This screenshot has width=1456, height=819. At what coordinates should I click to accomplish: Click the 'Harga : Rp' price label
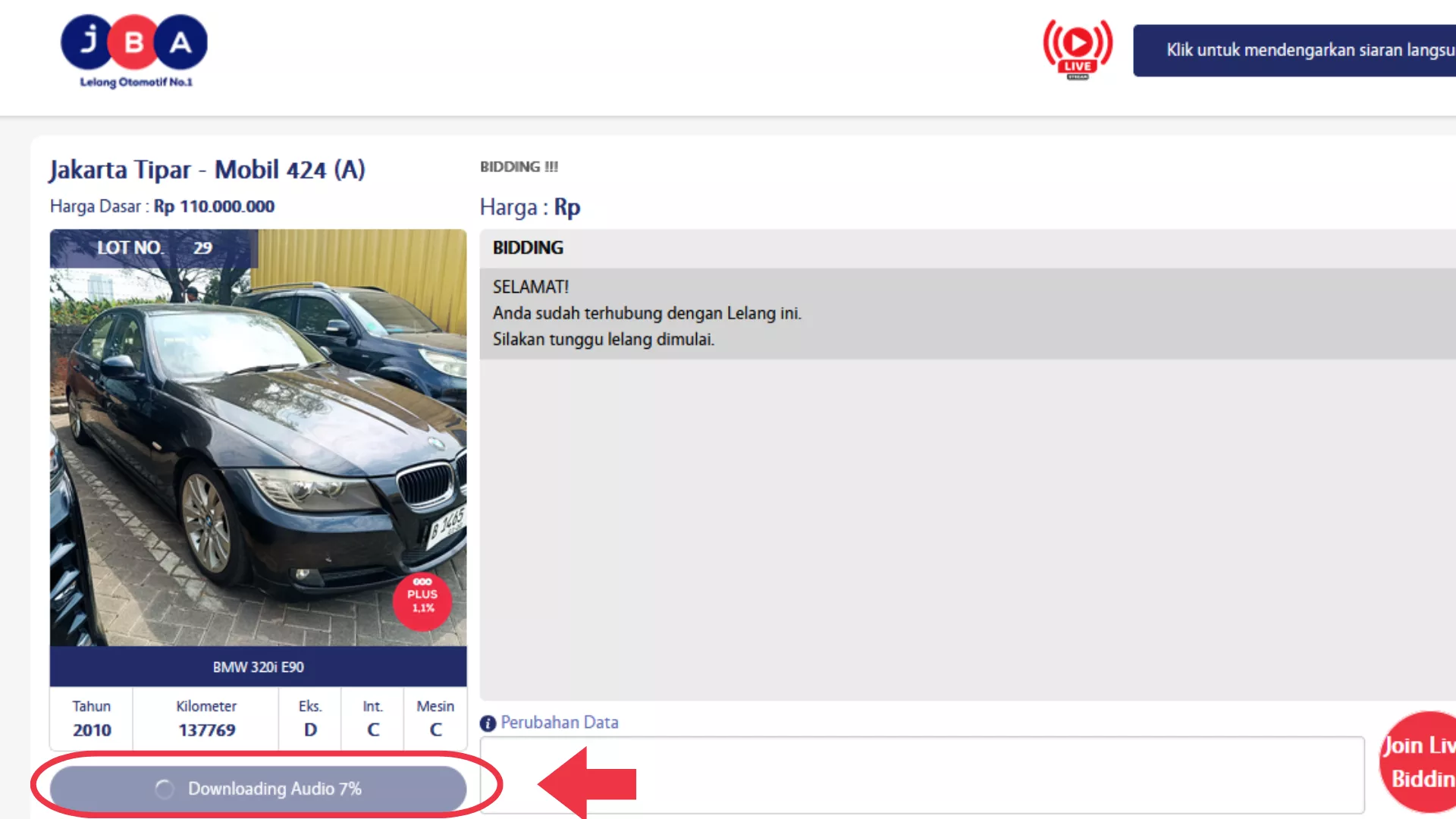point(530,207)
